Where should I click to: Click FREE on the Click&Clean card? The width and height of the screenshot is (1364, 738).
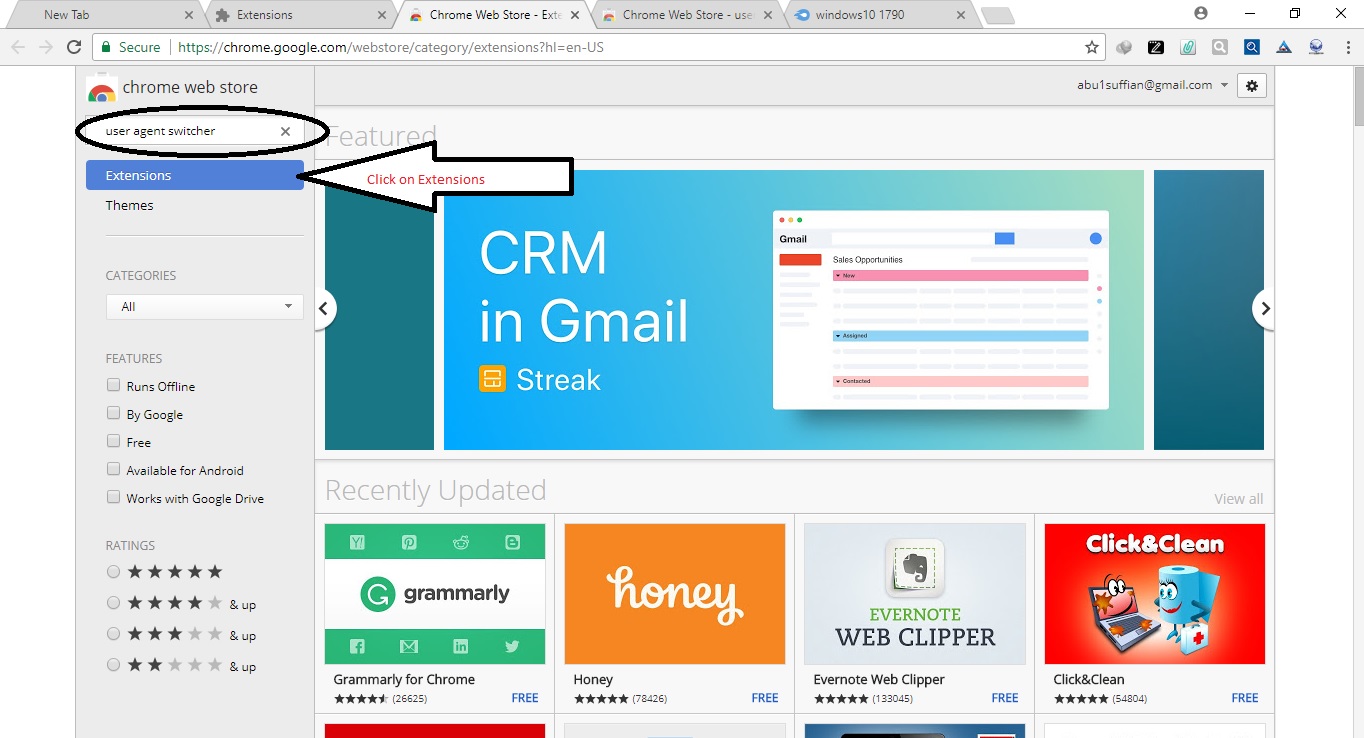tap(1245, 698)
